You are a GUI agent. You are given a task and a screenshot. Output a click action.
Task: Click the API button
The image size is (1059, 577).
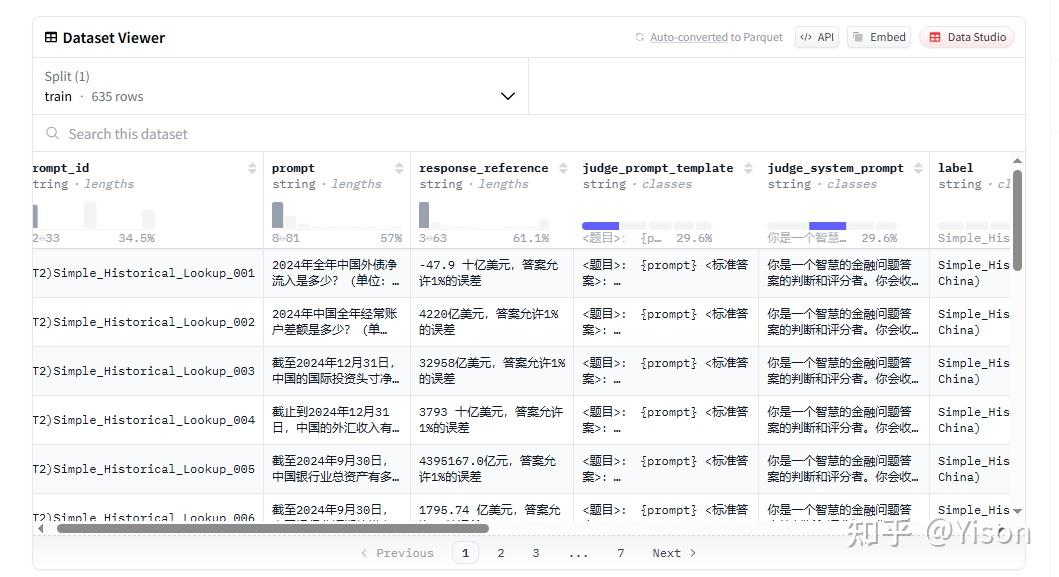pos(817,37)
